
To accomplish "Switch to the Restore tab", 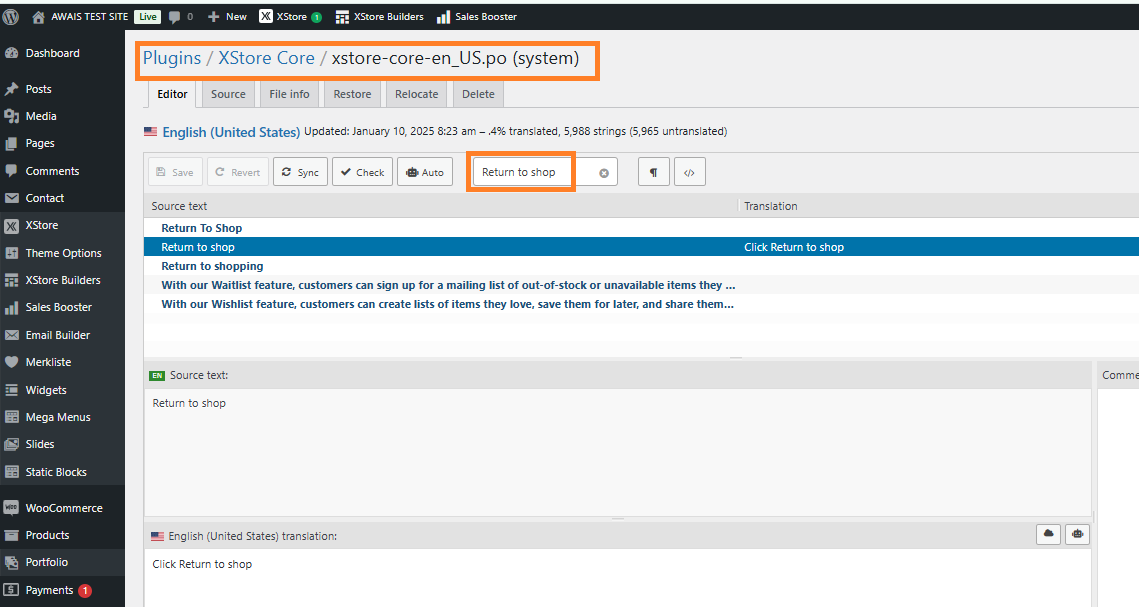I will pos(352,94).
